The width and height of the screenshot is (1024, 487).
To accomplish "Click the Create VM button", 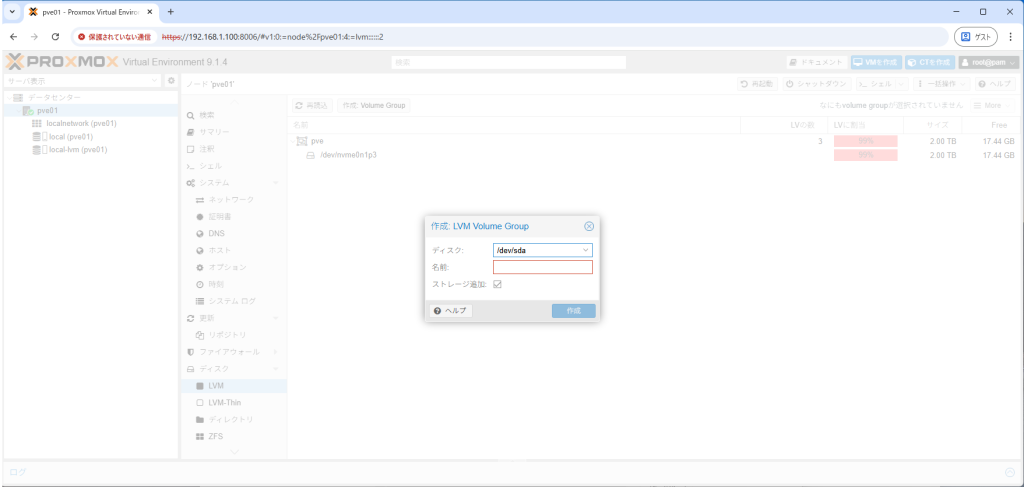I will [x=876, y=63].
